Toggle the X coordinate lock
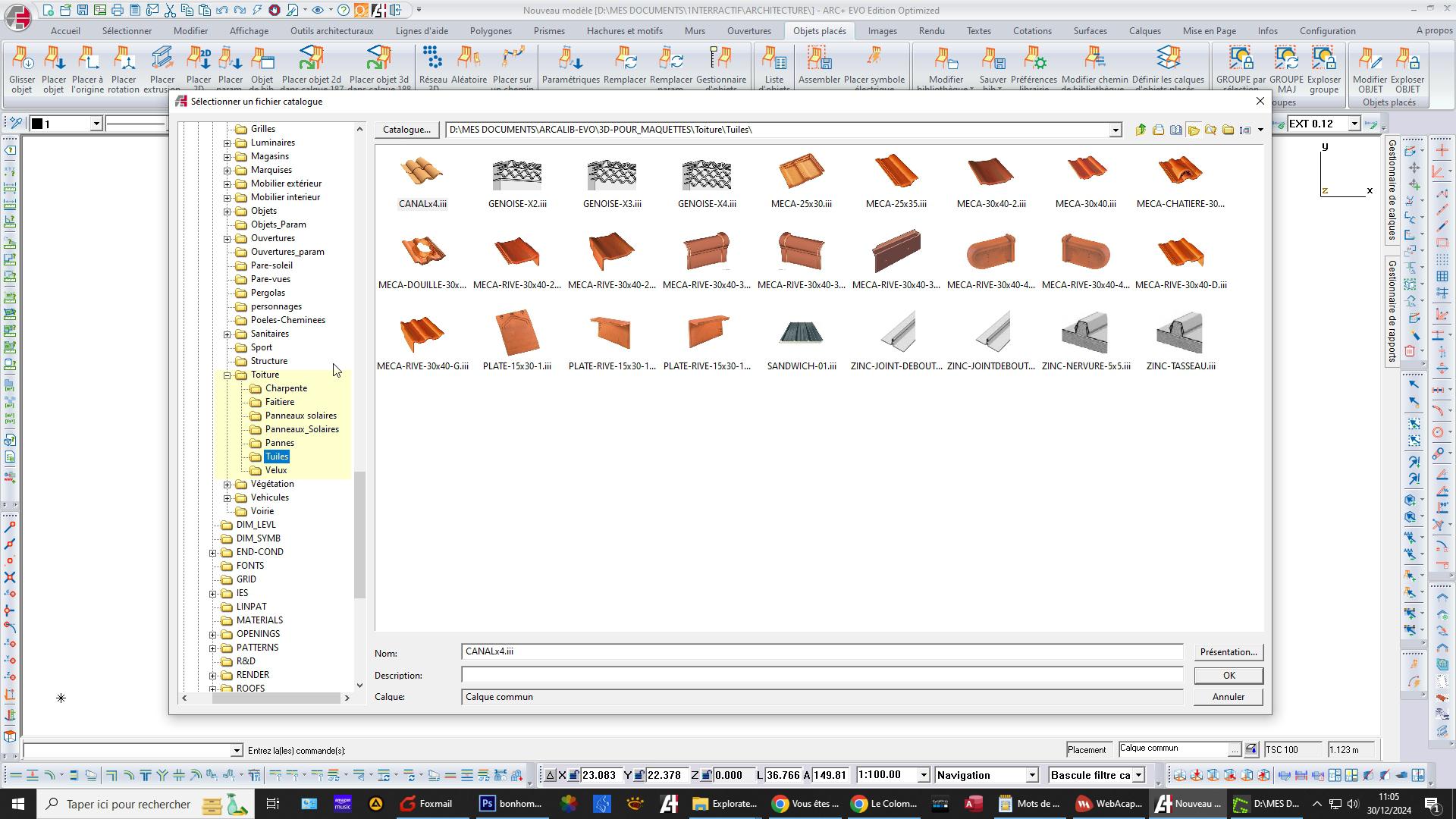The height and width of the screenshot is (819, 1456). [x=574, y=775]
